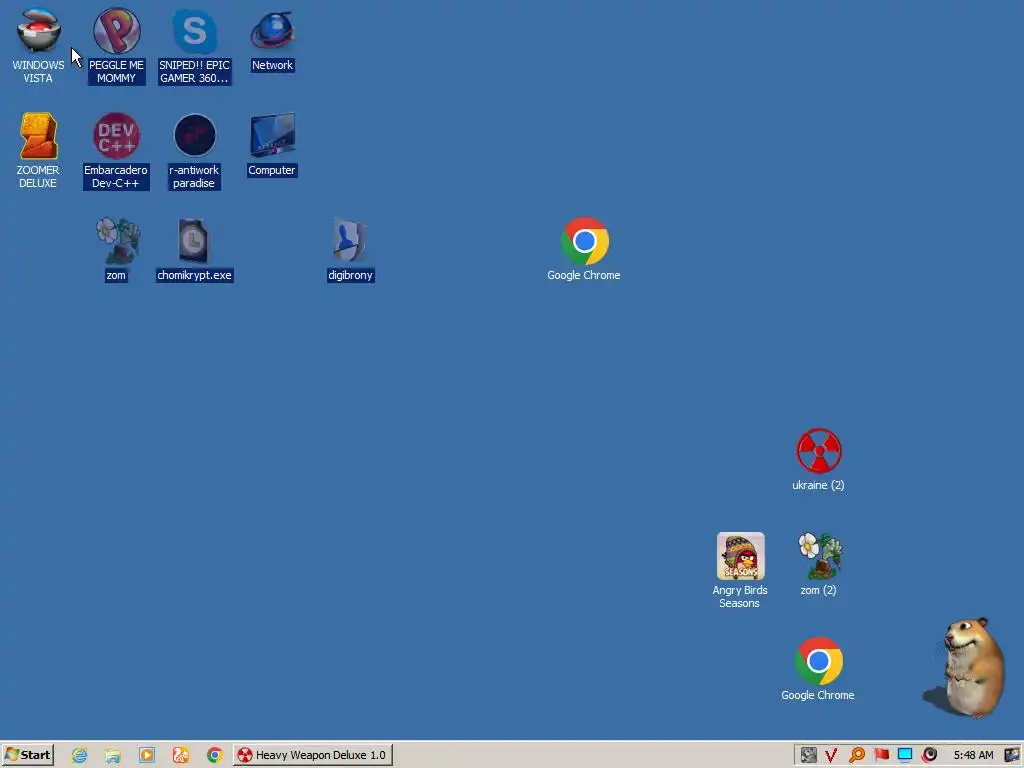Select the Google Chrome icon above the hamster
1024x768 pixels.
[x=818, y=669]
